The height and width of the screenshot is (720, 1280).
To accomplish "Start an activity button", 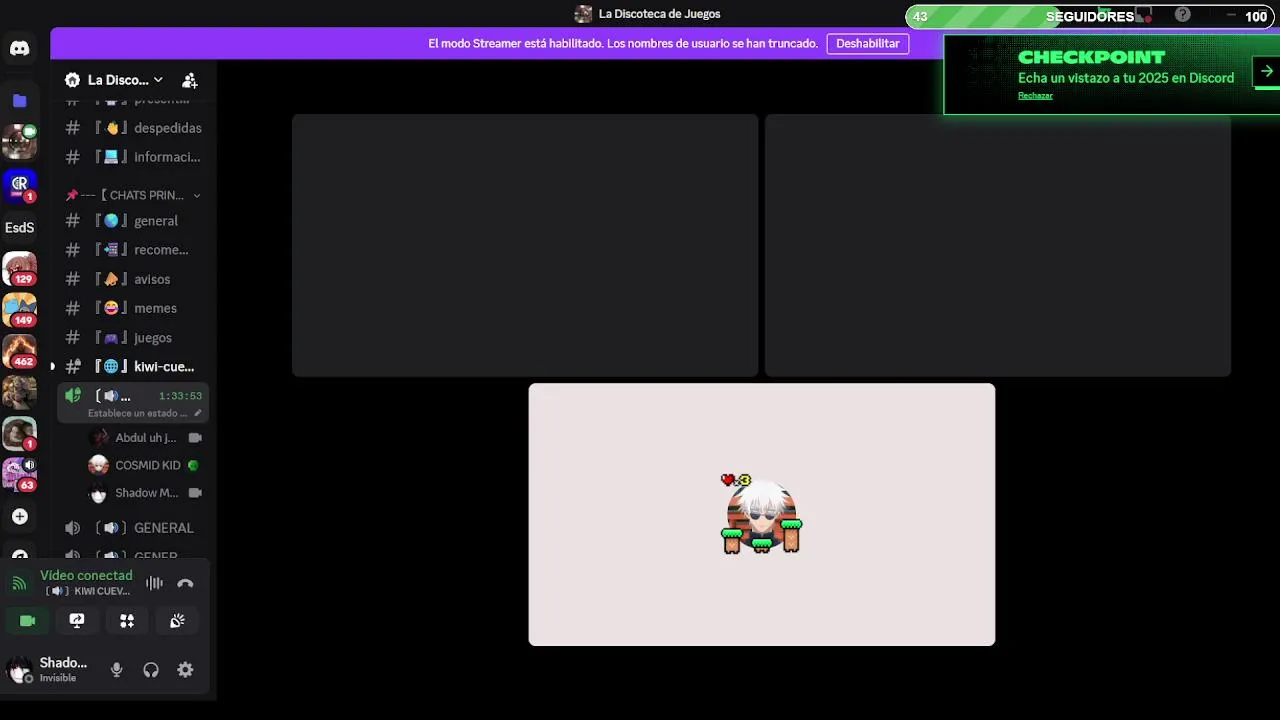I will click(127, 621).
